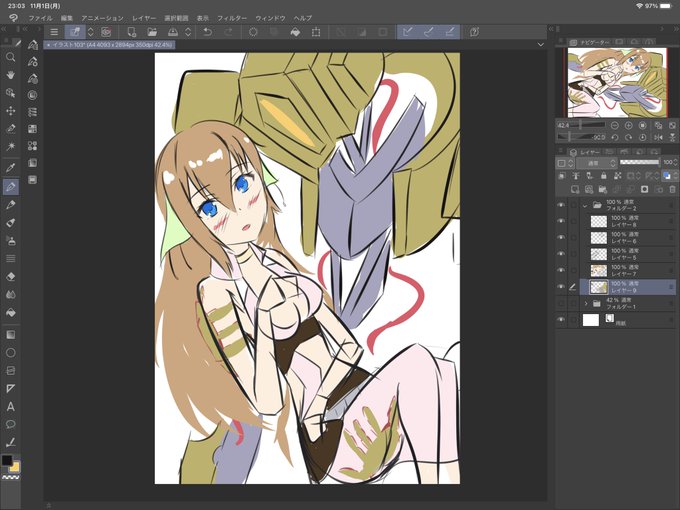Click the Redo arrow in command bar
Screen dimensions: 680x510
(229, 32)
